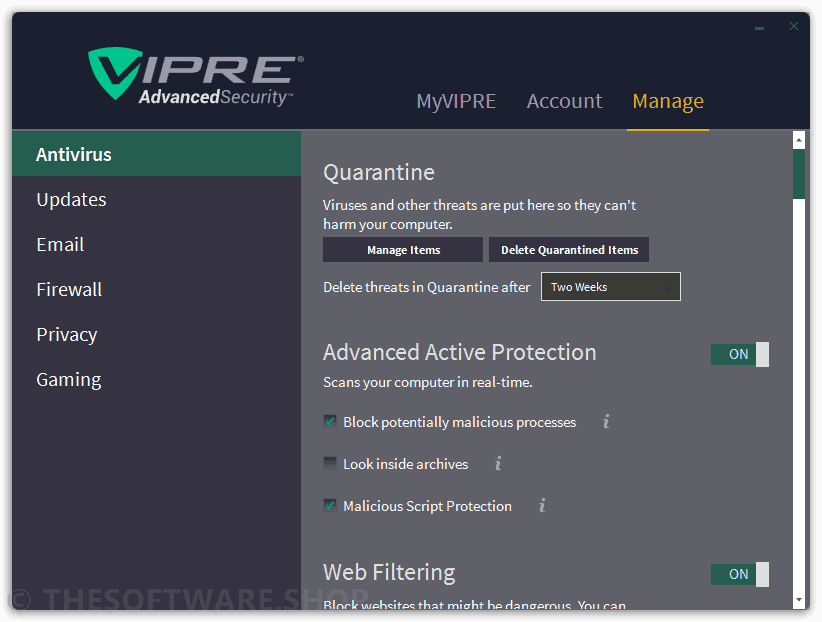
Task: Enable Look inside archives checkbox
Action: (x=330, y=463)
